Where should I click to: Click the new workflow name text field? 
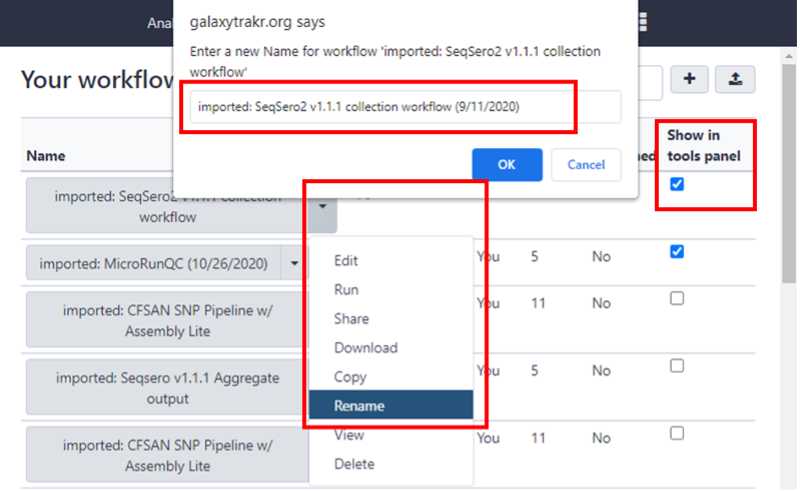click(x=405, y=107)
